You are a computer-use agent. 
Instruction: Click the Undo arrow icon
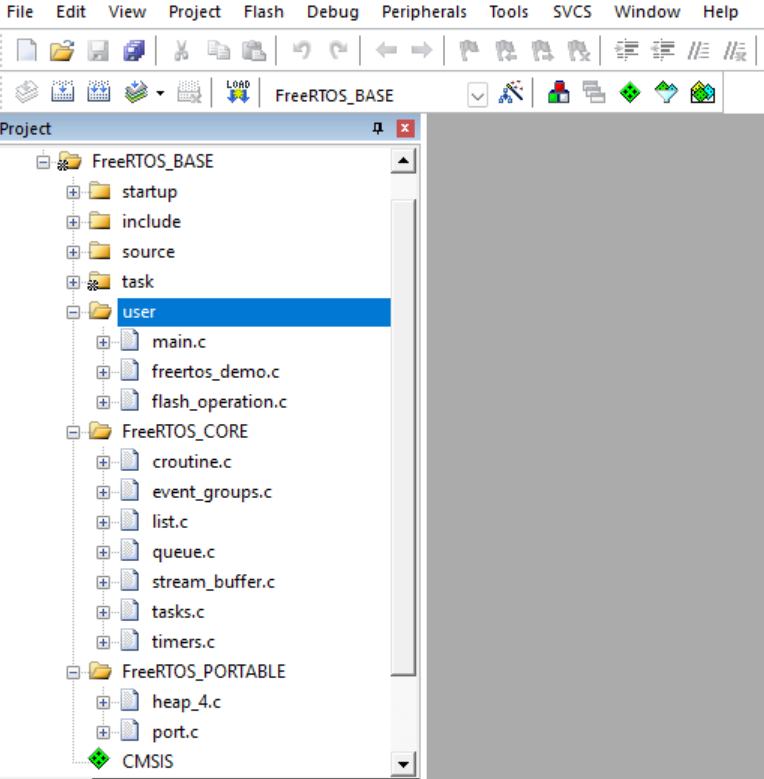click(302, 50)
